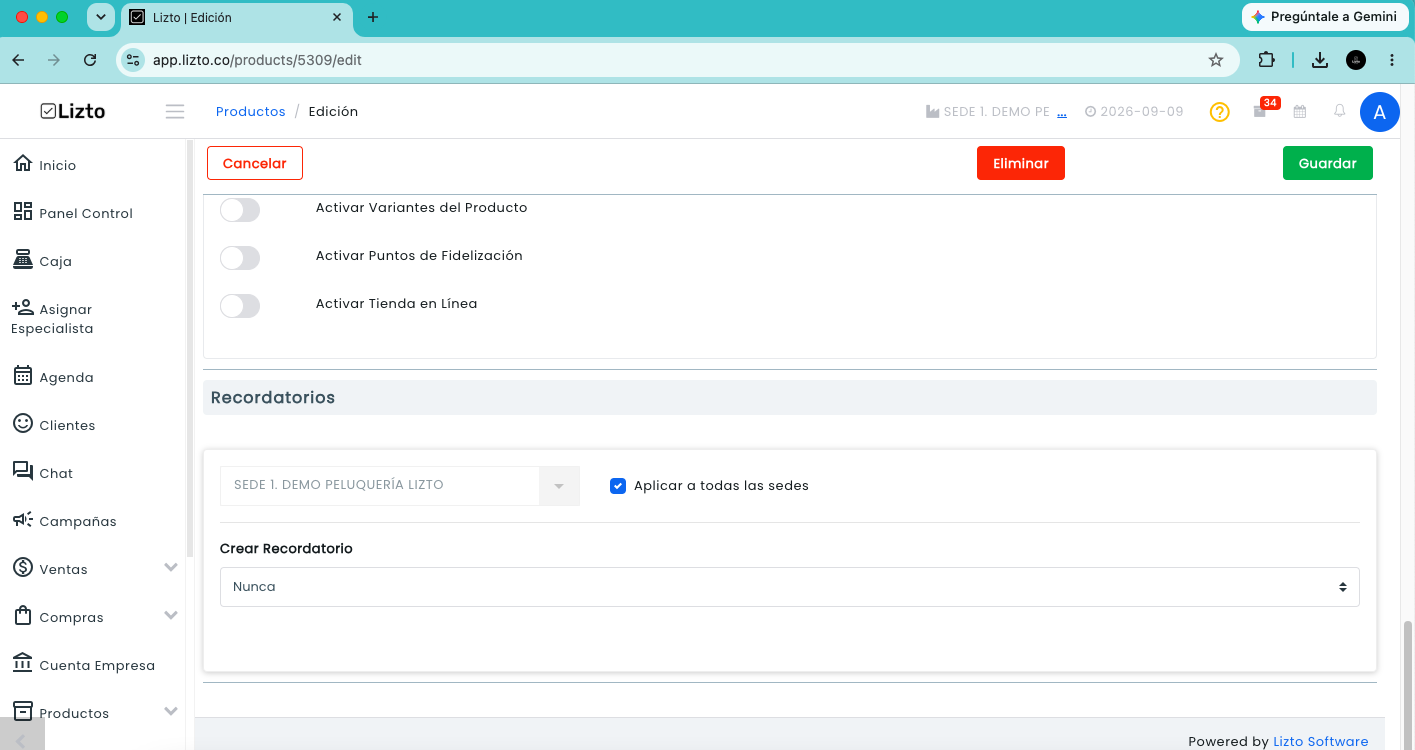
Task: Open the SEDE 1. DEMO PELUQUERÍA LIZTO selector
Action: [400, 486]
